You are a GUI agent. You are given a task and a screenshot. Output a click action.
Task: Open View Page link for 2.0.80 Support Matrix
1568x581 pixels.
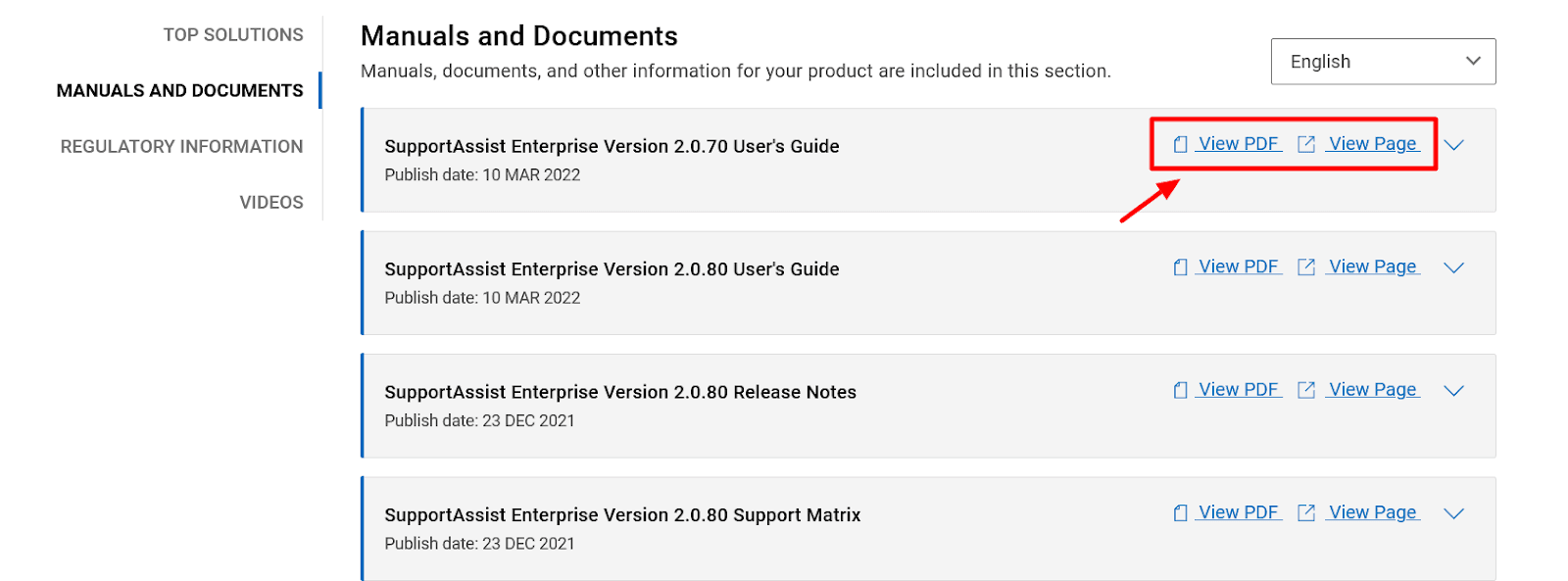coord(1373,512)
